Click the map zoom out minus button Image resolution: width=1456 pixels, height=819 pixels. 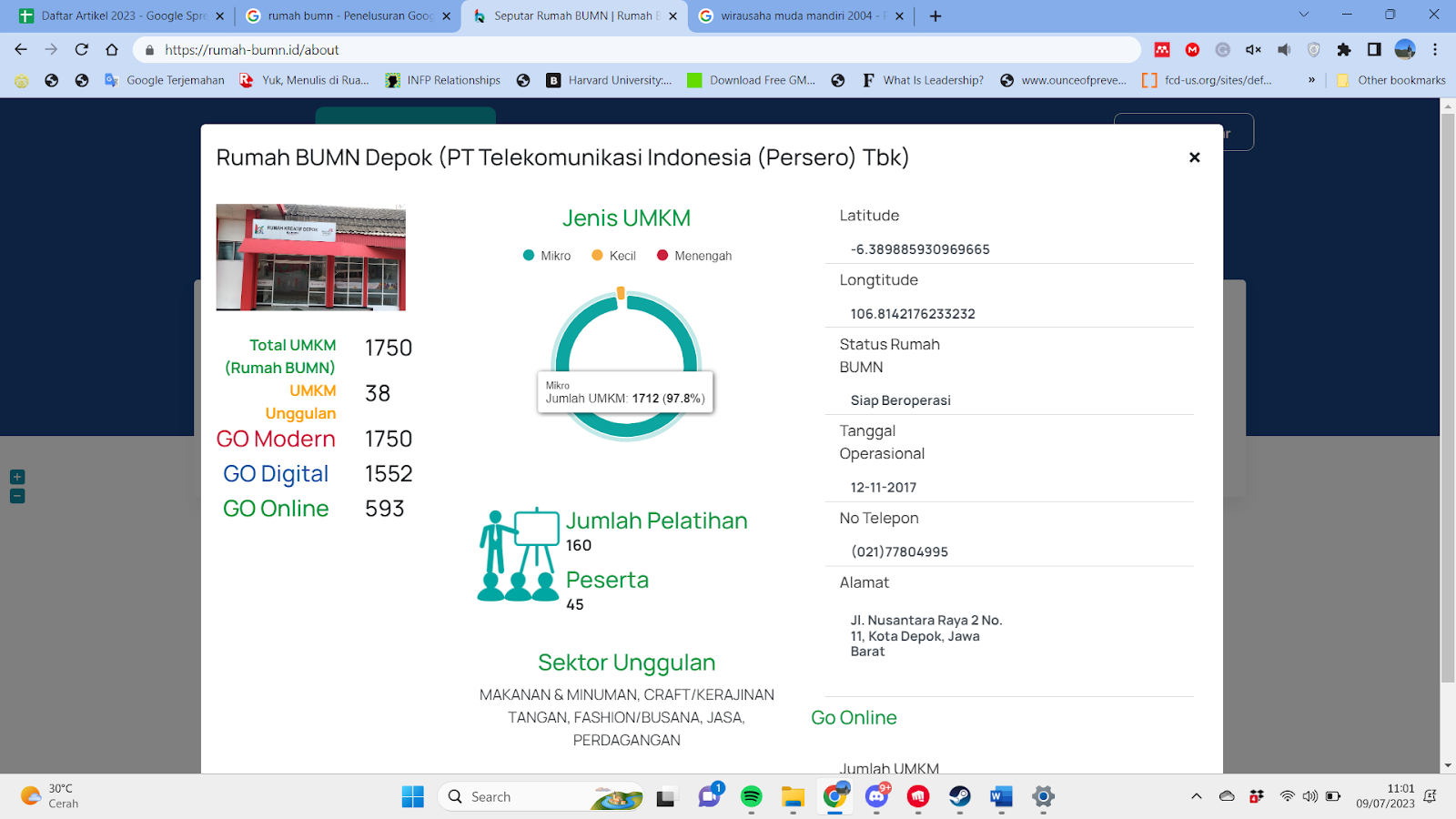[17, 496]
